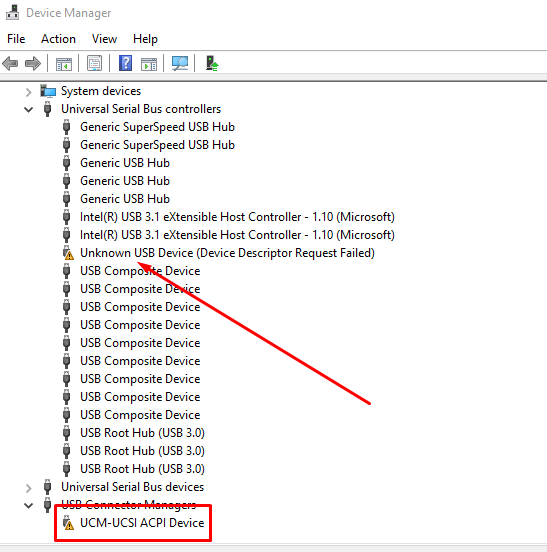Click Scan for hardware changes icon
Image resolution: width=547 pixels, height=552 pixels.
pyautogui.click(x=180, y=64)
